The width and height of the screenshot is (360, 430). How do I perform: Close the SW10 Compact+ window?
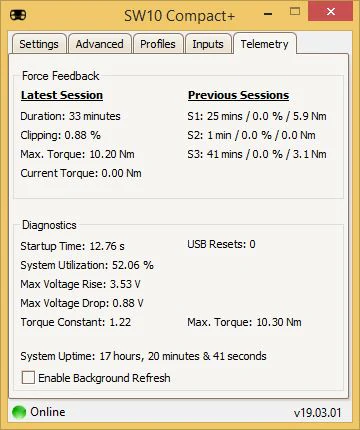click(x=330, y=12)
